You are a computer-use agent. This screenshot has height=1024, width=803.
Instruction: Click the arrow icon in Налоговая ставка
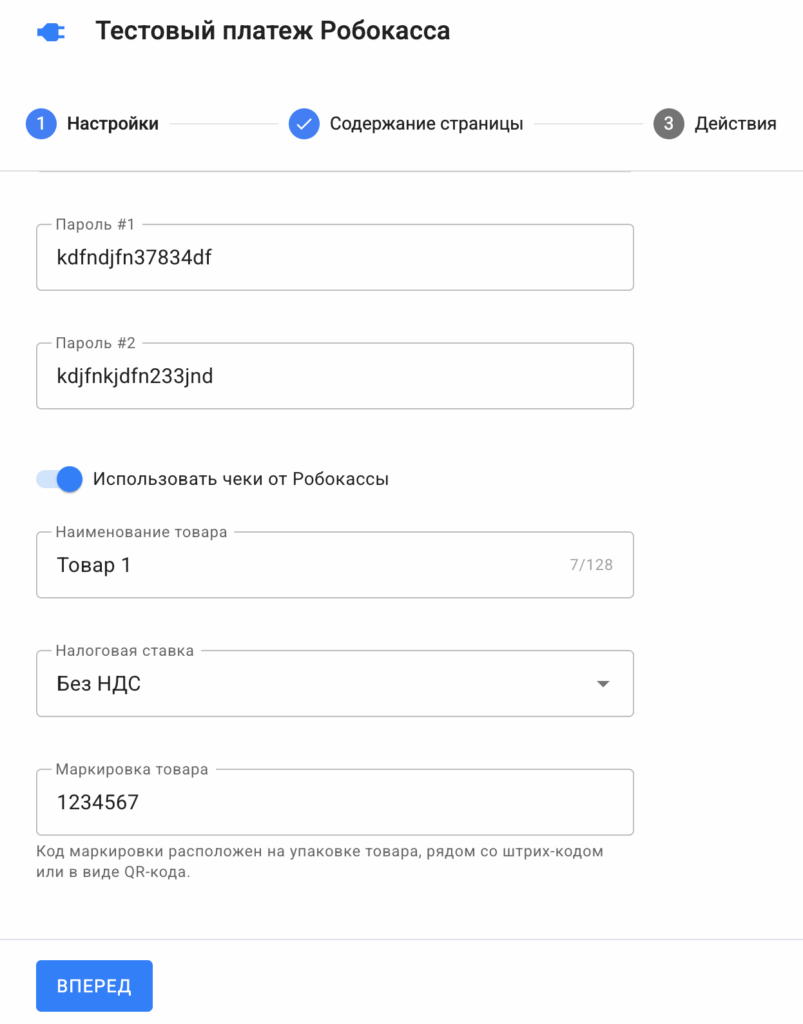pos(602,684)
